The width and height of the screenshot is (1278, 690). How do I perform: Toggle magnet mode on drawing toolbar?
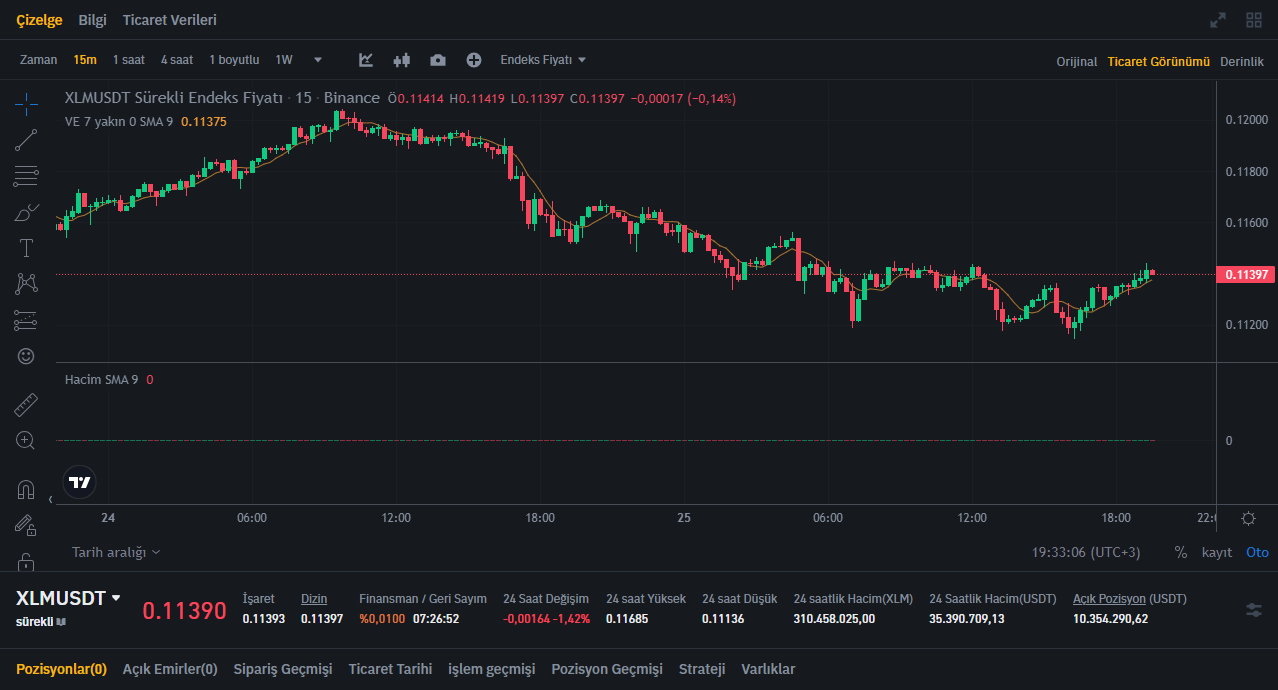[26, 490]
